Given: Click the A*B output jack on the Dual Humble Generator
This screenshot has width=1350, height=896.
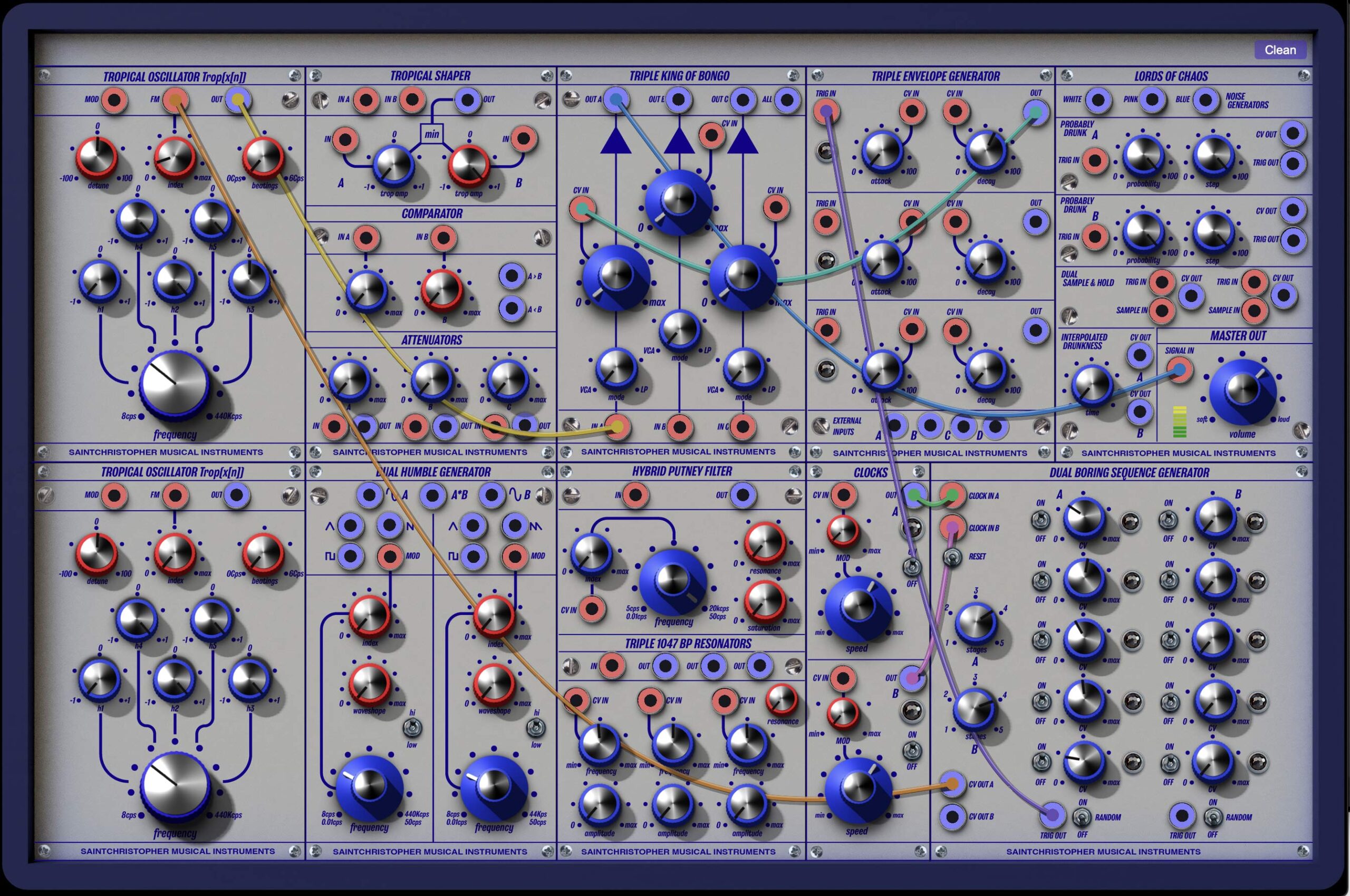Looking at the screenshot, I should (432, 495).
